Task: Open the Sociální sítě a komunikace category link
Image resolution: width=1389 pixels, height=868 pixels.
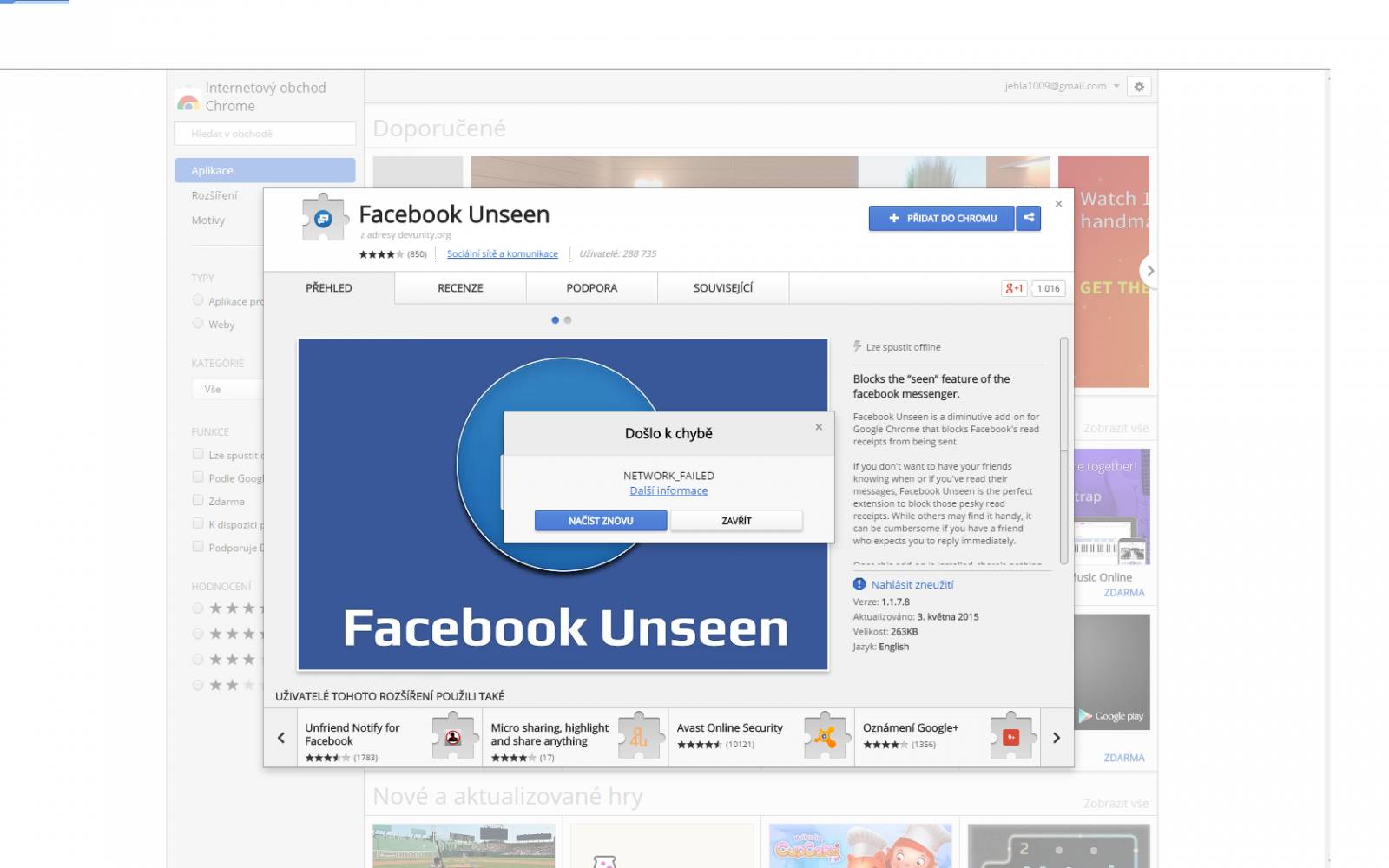Action: (503, 253)
